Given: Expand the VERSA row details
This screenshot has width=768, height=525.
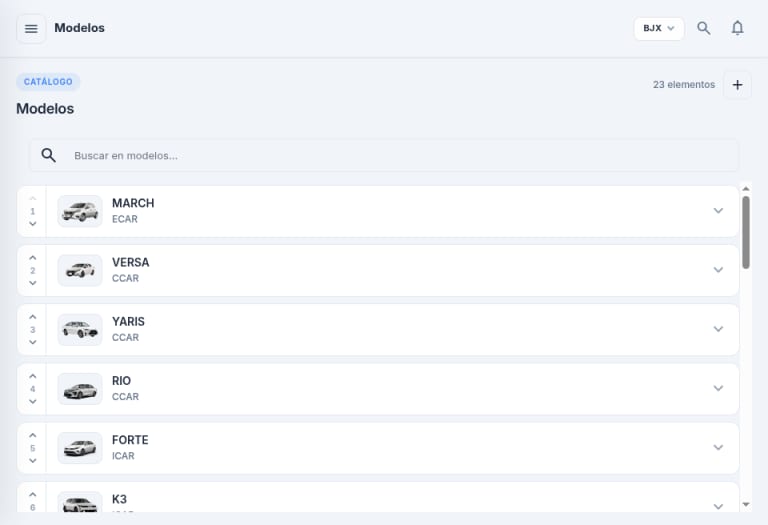Looking at the screenshot, I should click(x=718, y=270).
